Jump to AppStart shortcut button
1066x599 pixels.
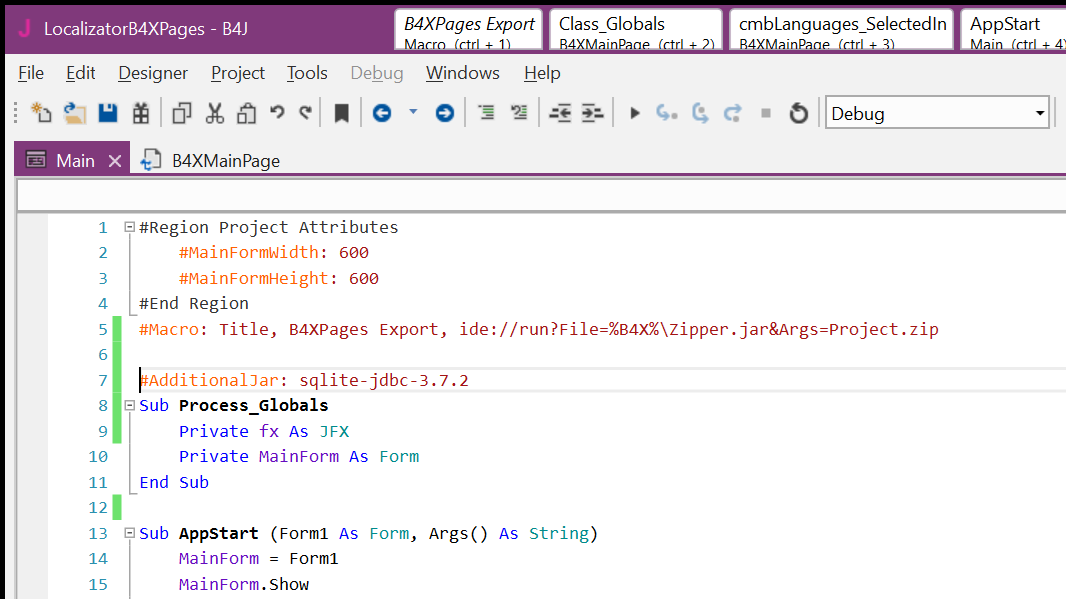tap(1014, 30)
